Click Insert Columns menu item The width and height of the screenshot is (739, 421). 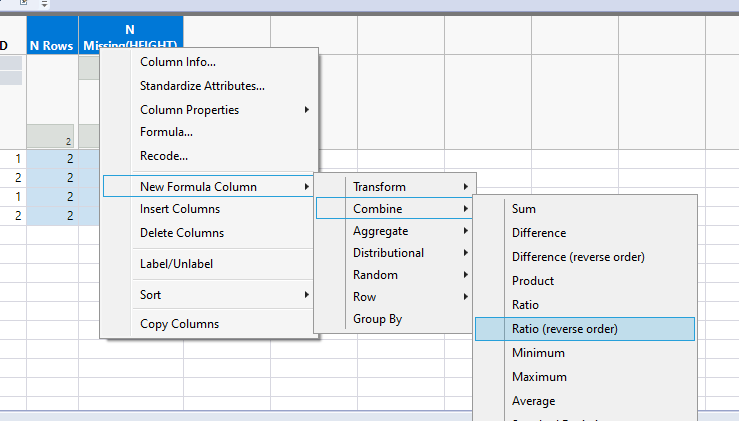[180, 209]
